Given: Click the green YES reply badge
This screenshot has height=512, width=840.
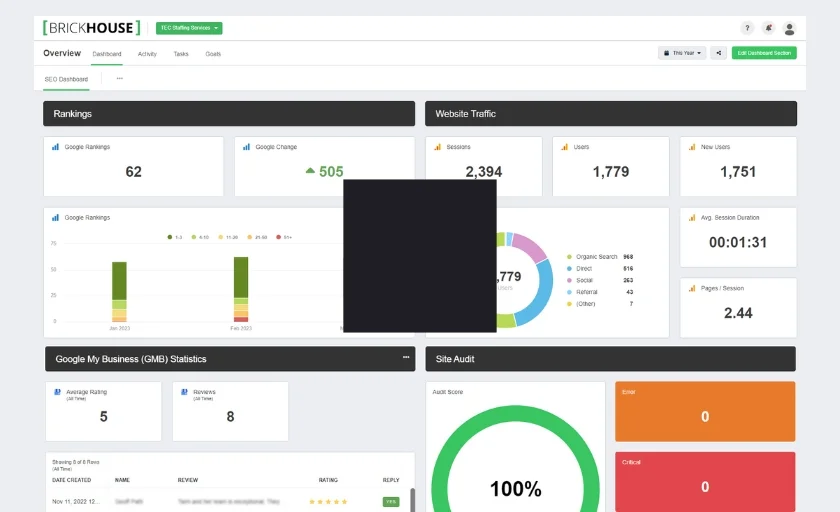Looking at the screenshot, I should pyautogui.click(x=391, y=502).
